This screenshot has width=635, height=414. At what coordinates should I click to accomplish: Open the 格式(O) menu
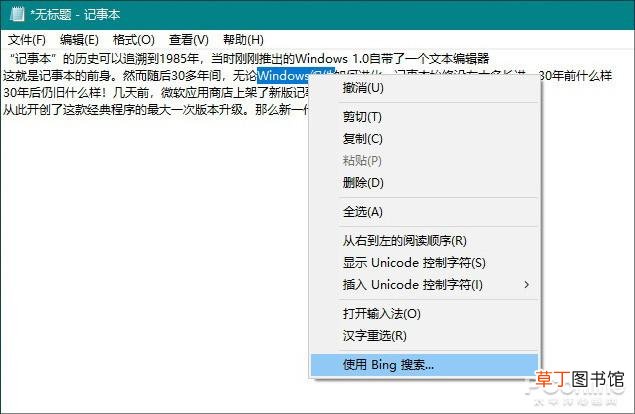click(134, 40)
